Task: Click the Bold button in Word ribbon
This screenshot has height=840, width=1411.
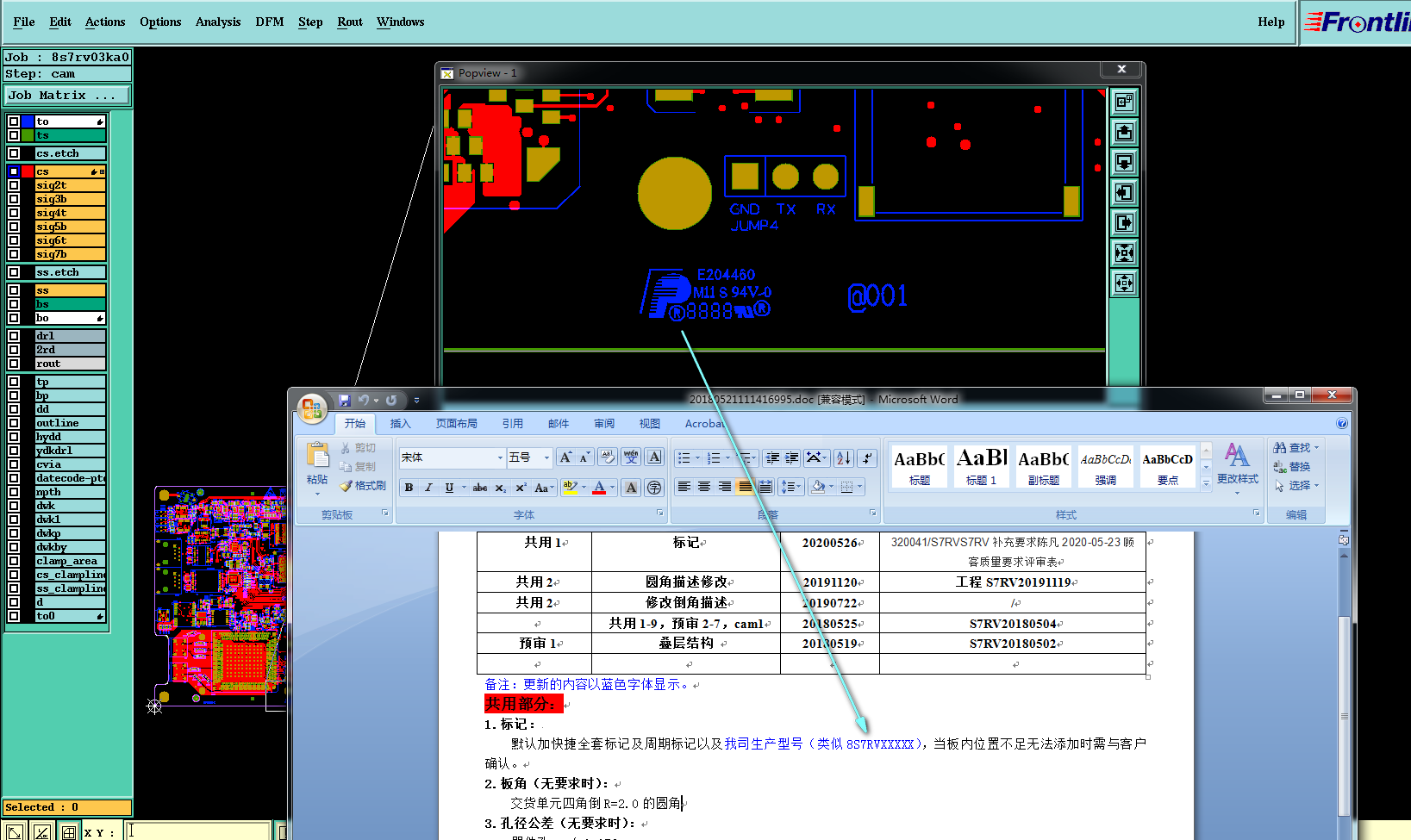Action: tap(409, 488)
